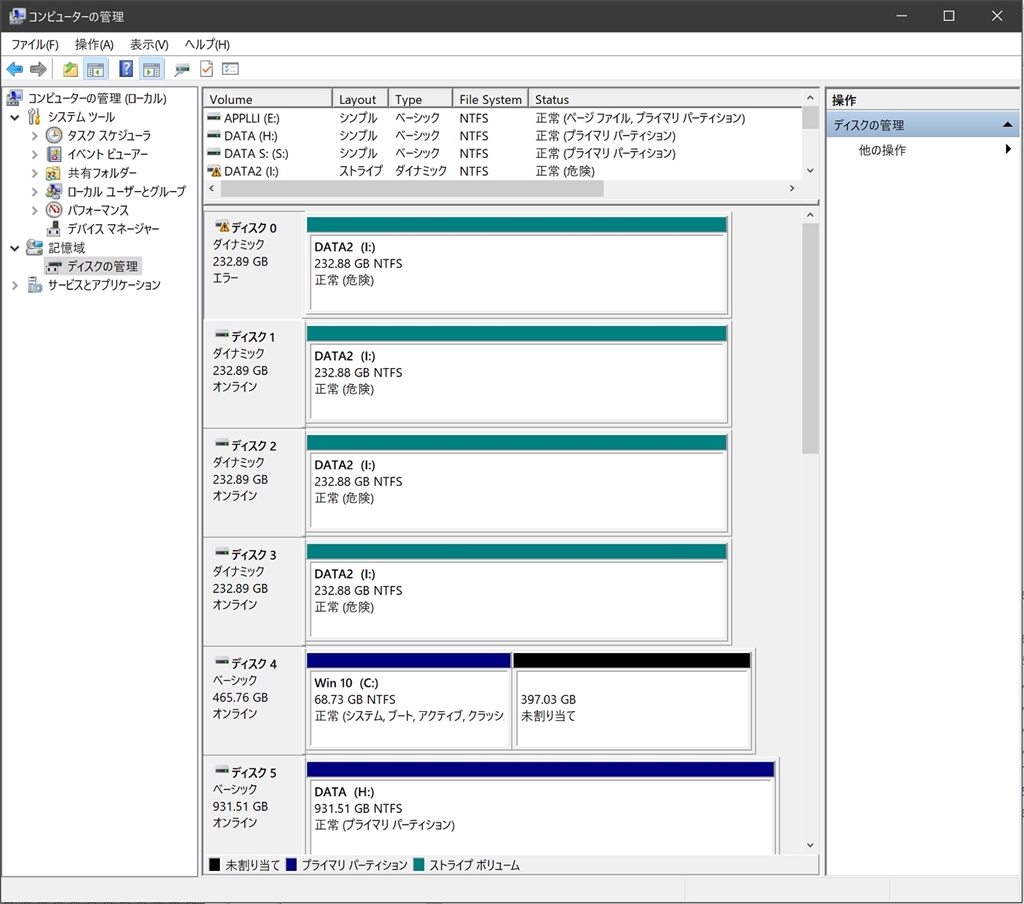Expand the タスク スケジューラ tree node
The width and height of the screenshot is (1024, 904).
[x=35, y=136]
